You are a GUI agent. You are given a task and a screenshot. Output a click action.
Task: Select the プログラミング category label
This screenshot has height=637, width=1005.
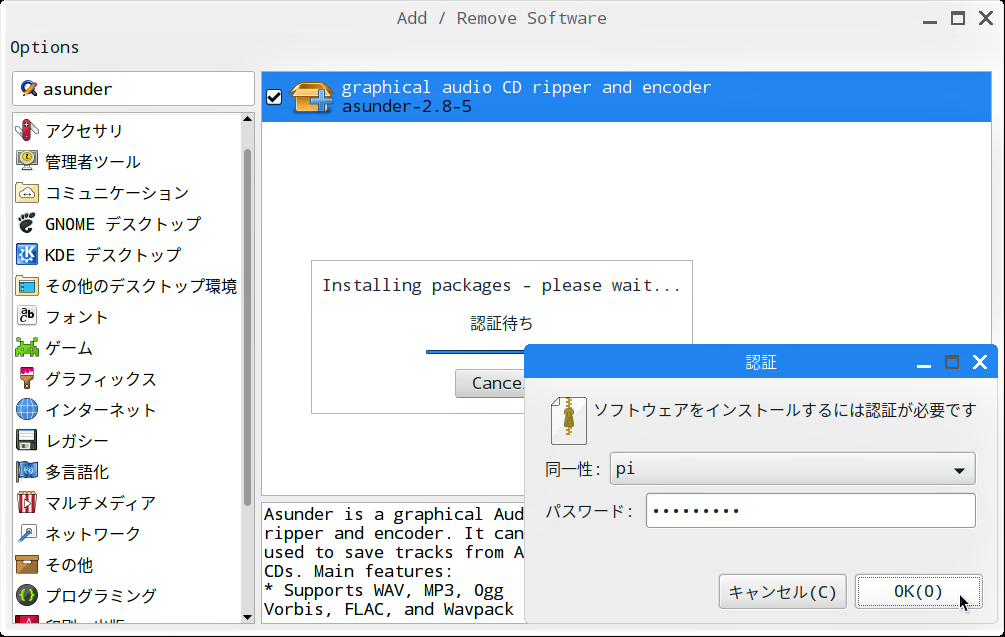coord(101,596)
